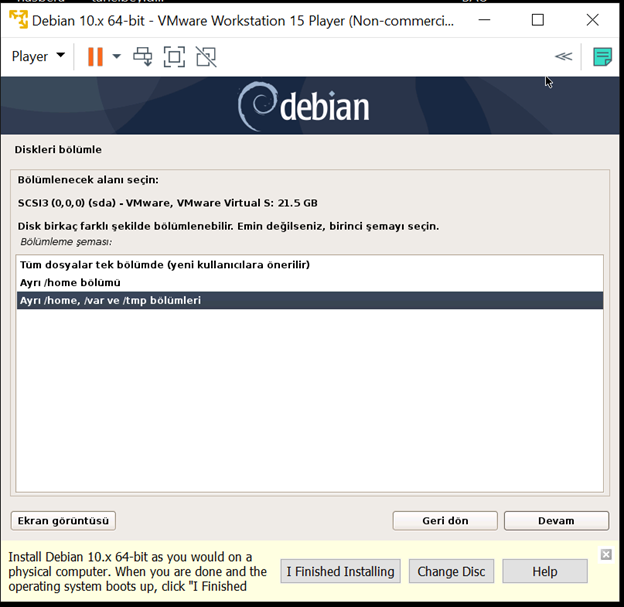624x607 pixels.
Task: Close the VMware Player window
Action: pos(593,20)
